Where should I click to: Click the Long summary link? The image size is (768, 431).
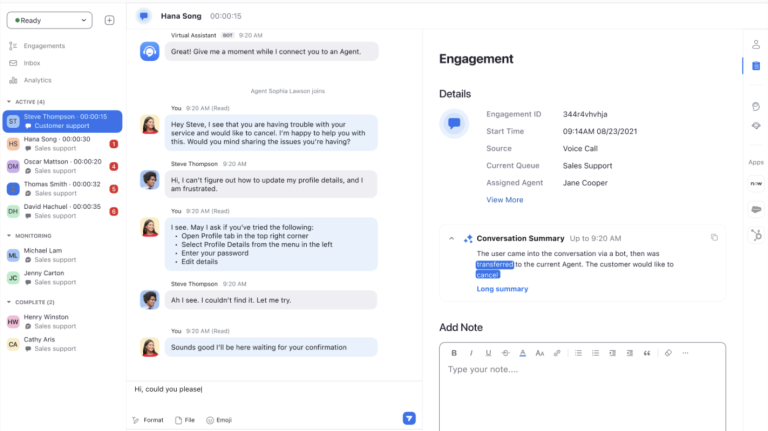(502, 289)
